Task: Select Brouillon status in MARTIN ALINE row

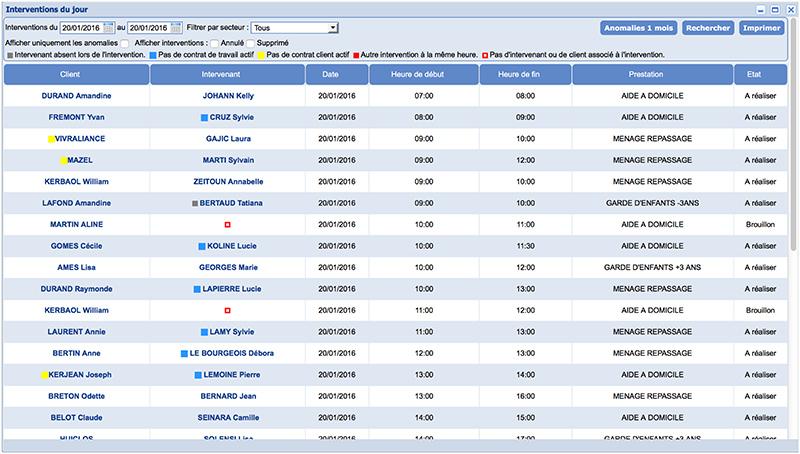Action: click(760, 224)
